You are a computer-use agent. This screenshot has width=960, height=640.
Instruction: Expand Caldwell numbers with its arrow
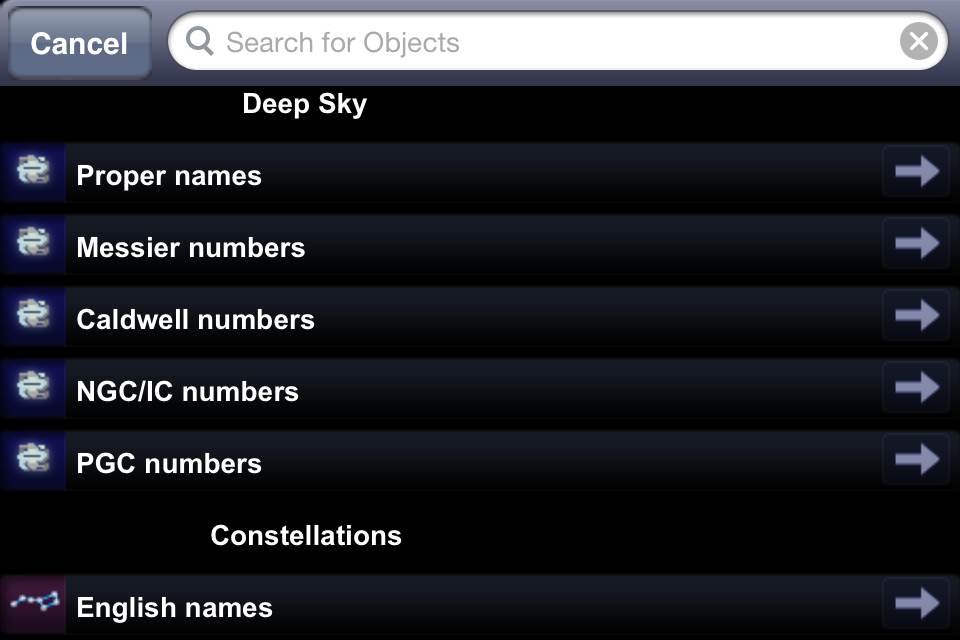tap(916, 316)
